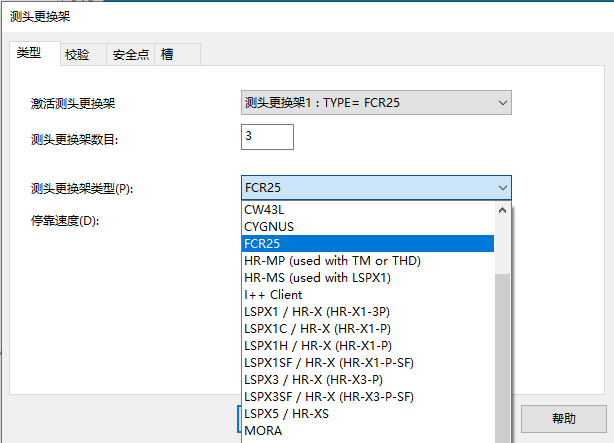Pick LSPX1SF / HR-X (HR-X1-P-SF) option
The height and width of the screenshot is (443, 614).
(367, 363)
